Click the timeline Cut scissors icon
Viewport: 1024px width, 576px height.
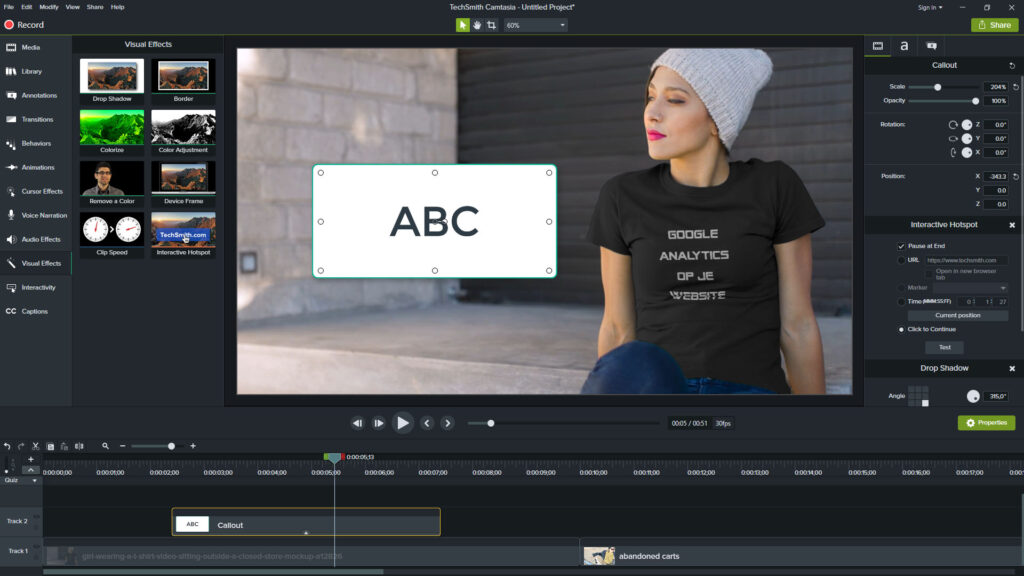click(36, 446)
